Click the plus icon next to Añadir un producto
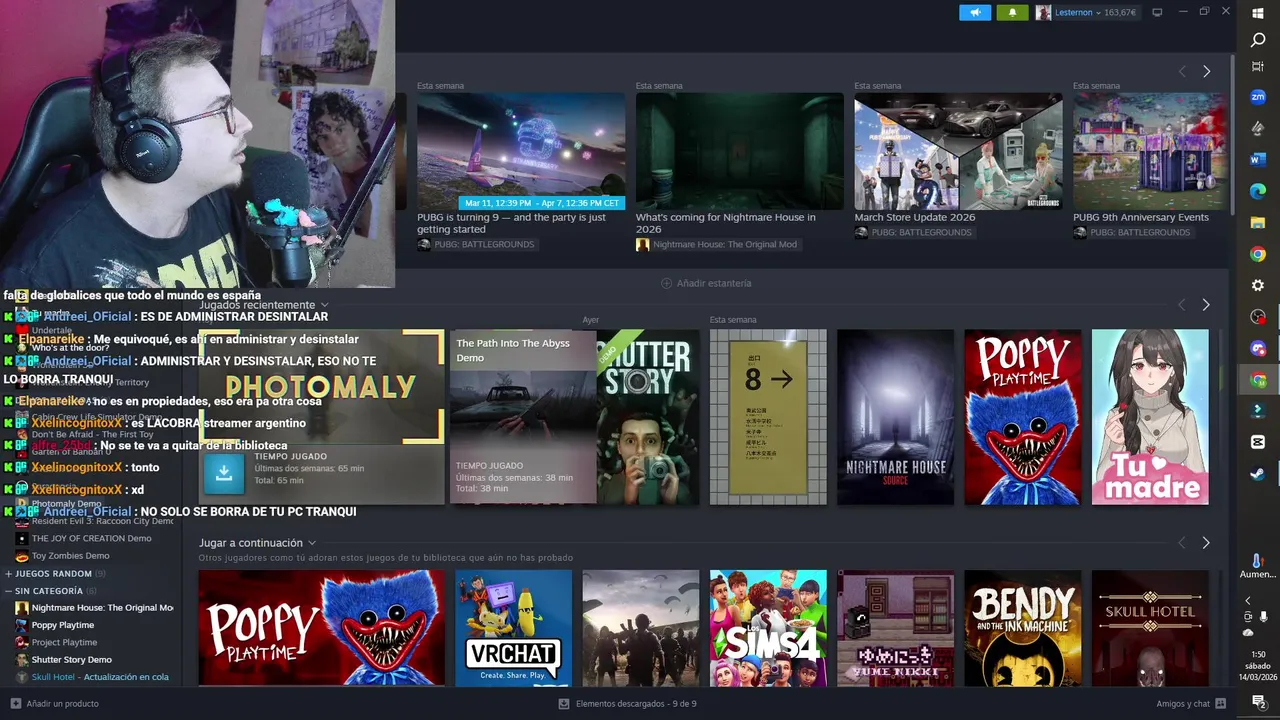 (x=15, y=704)
